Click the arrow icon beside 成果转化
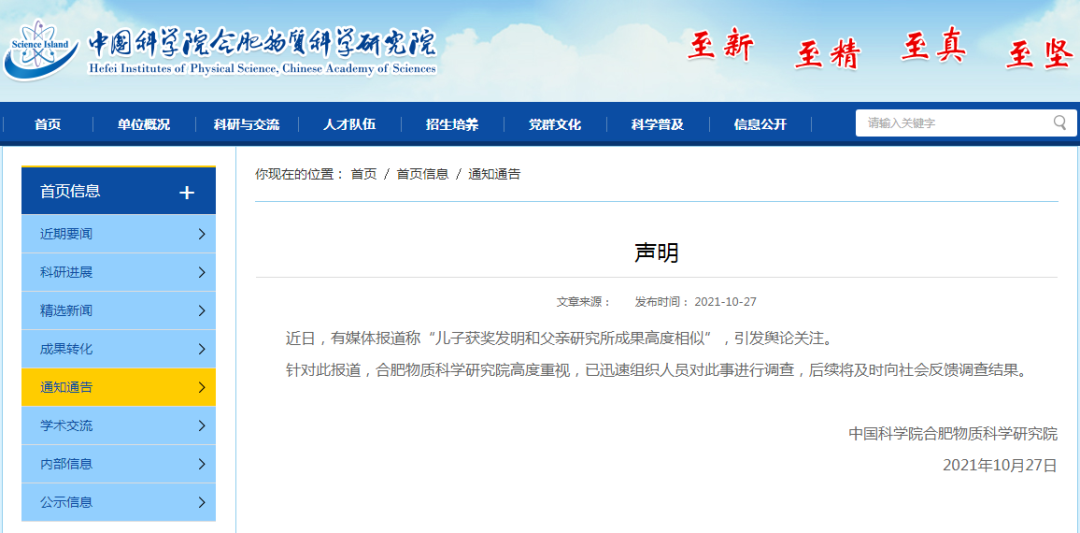 pyautogui.click(x=201, y=349)
